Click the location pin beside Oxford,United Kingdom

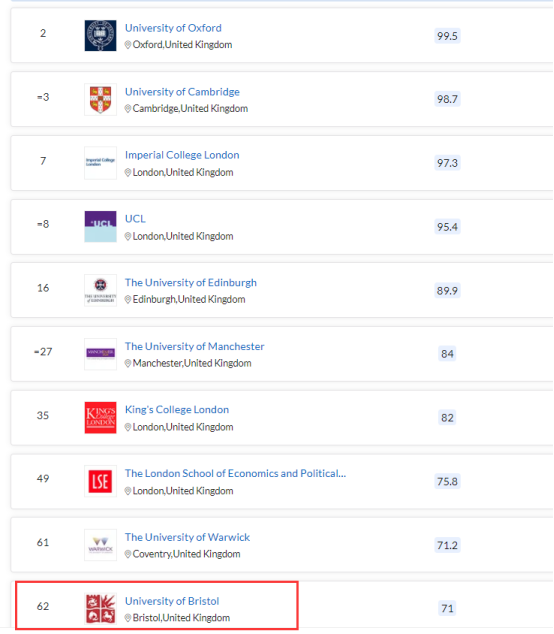pyautogui.click(x=128, y=45)
